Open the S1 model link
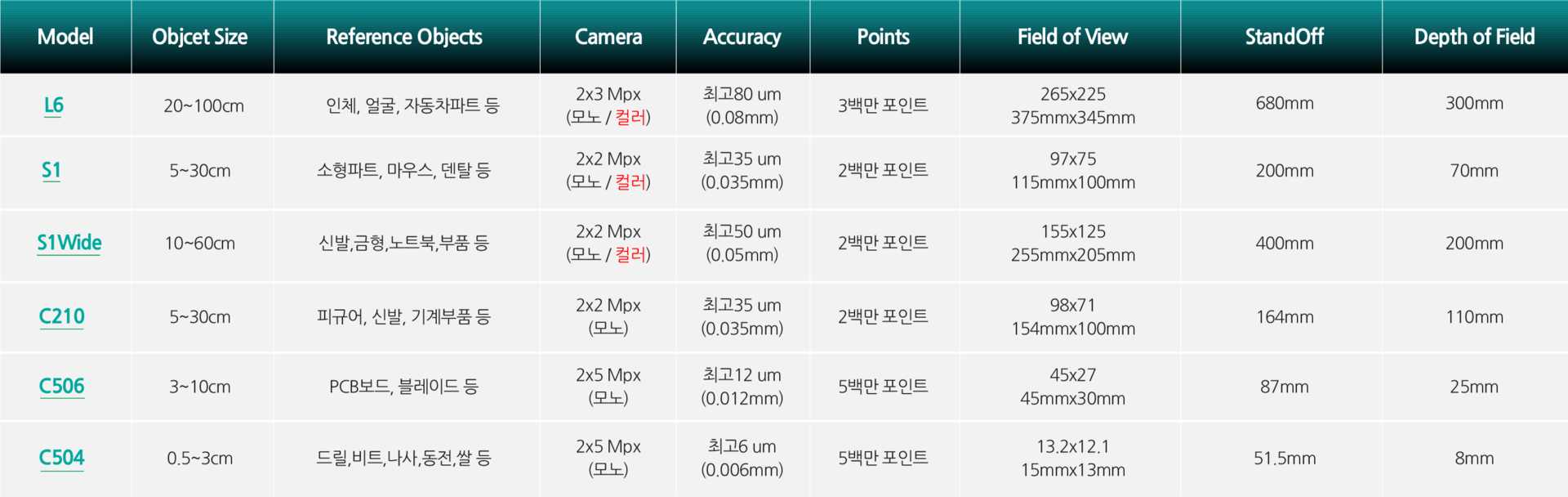The image size is (1568, 497). pyautogui.click(x=51, y=170)
